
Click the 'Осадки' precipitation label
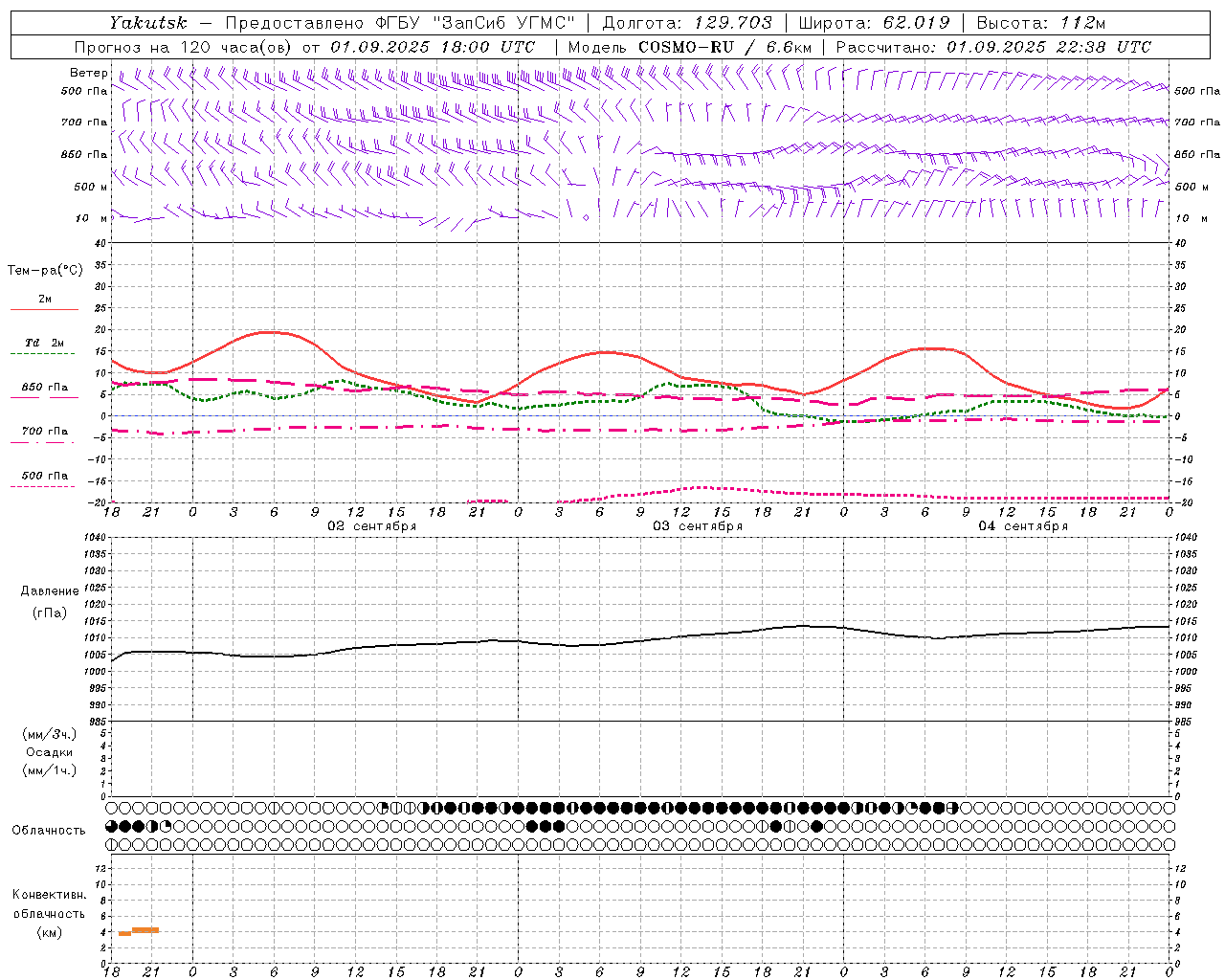(x=50, y=752)
